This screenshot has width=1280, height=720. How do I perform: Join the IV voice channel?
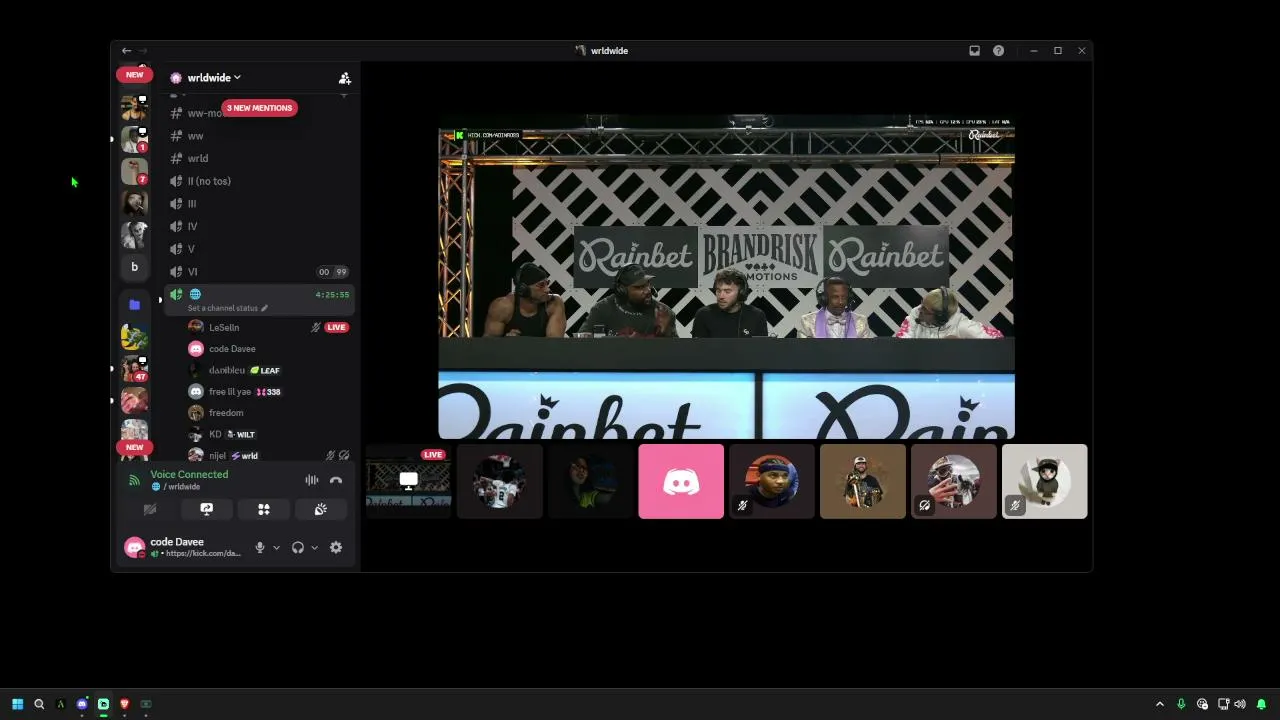click(258, 227)
